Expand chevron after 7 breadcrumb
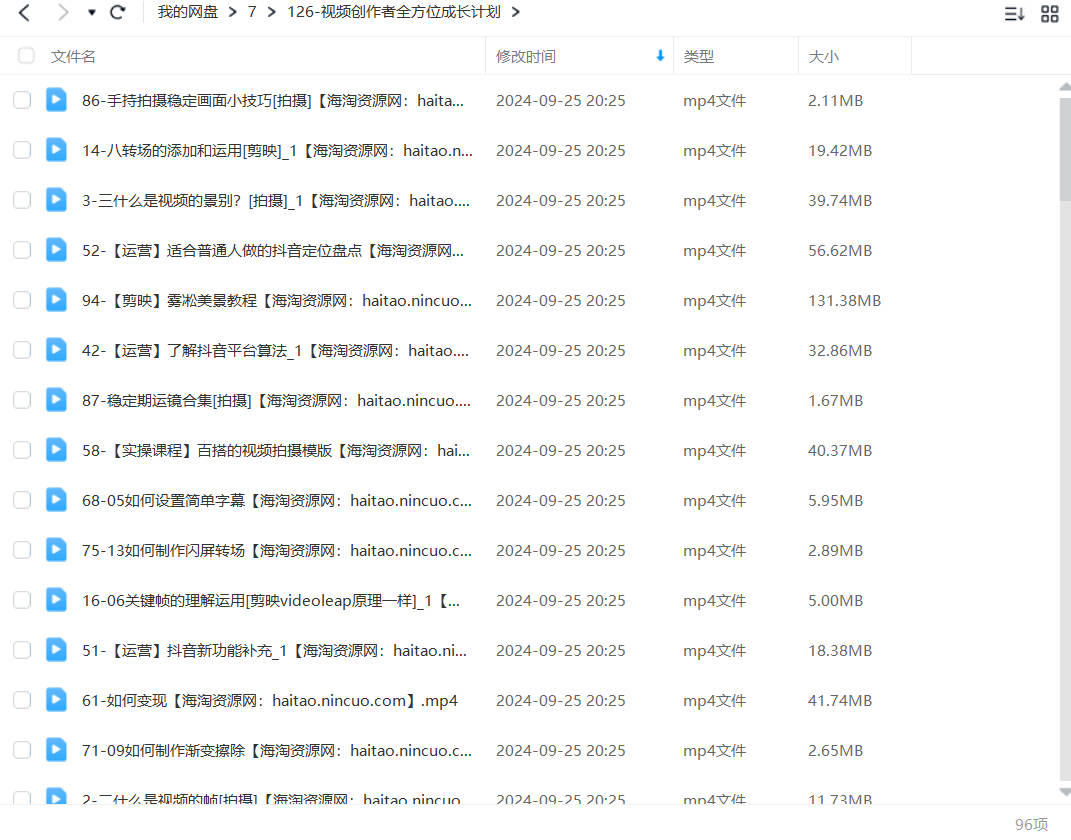Screen dimensions: 1071x840 (x=272, y=12)
